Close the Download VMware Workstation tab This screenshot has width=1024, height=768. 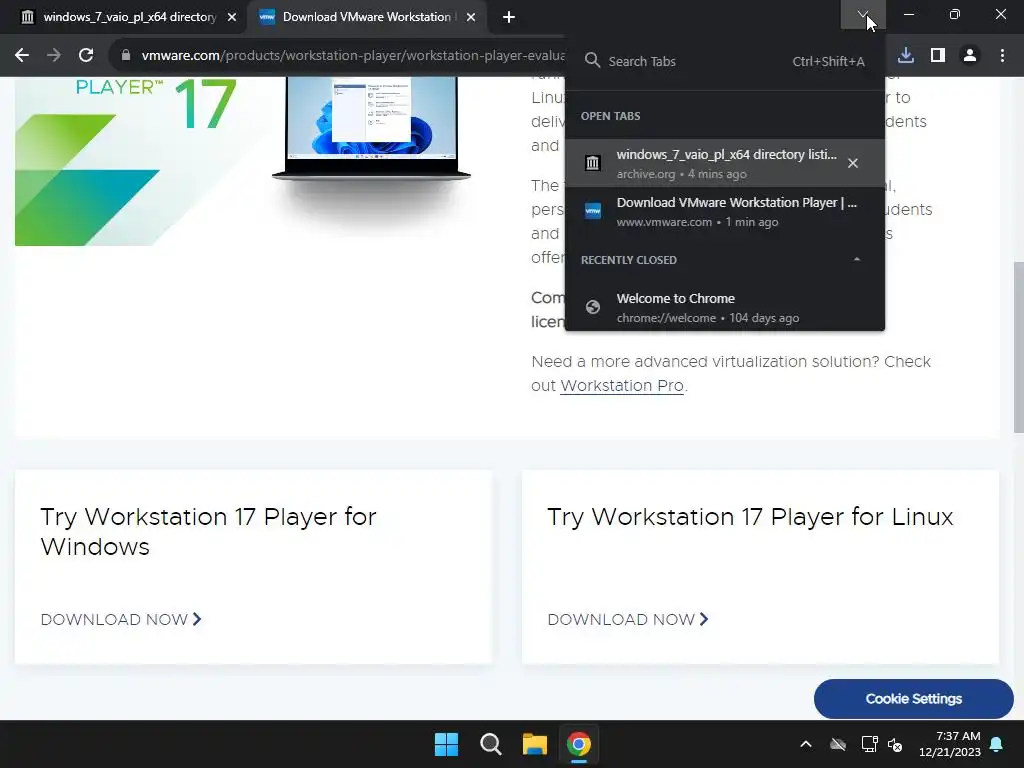pos(471,18)
